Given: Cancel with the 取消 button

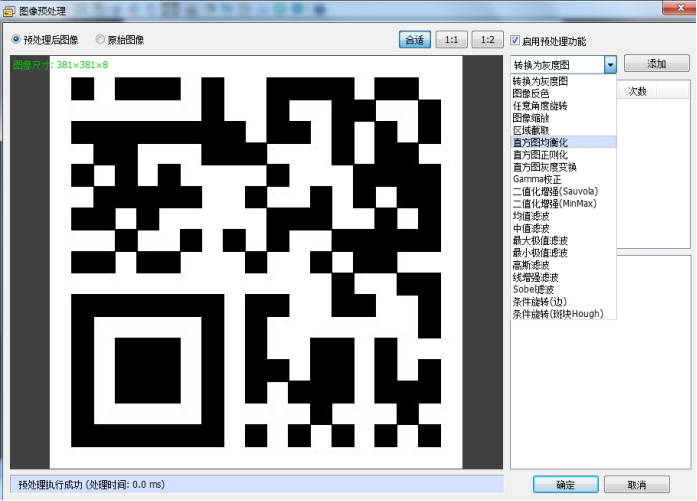Looking at the screenshot, I should (x=637, y=485).
